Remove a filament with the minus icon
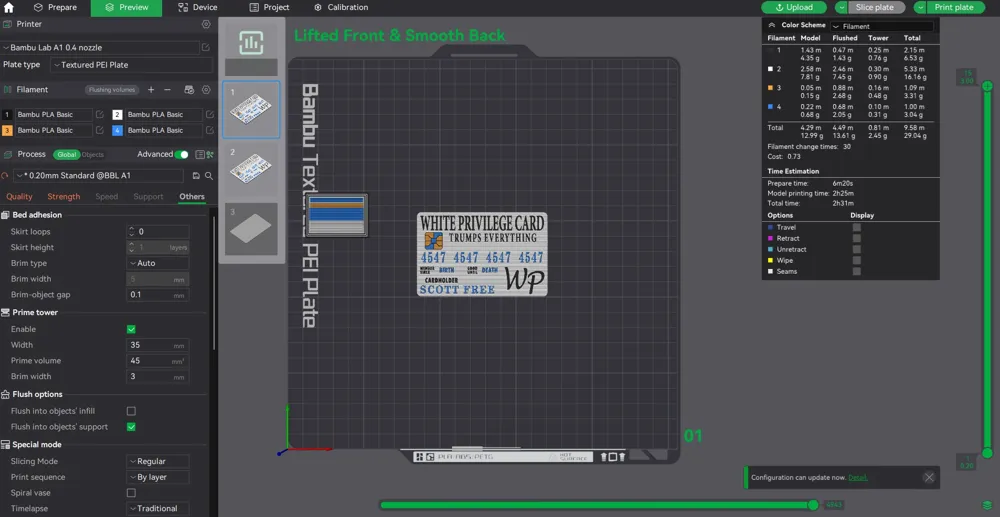The image size is (1000, 517). [167, 90]
